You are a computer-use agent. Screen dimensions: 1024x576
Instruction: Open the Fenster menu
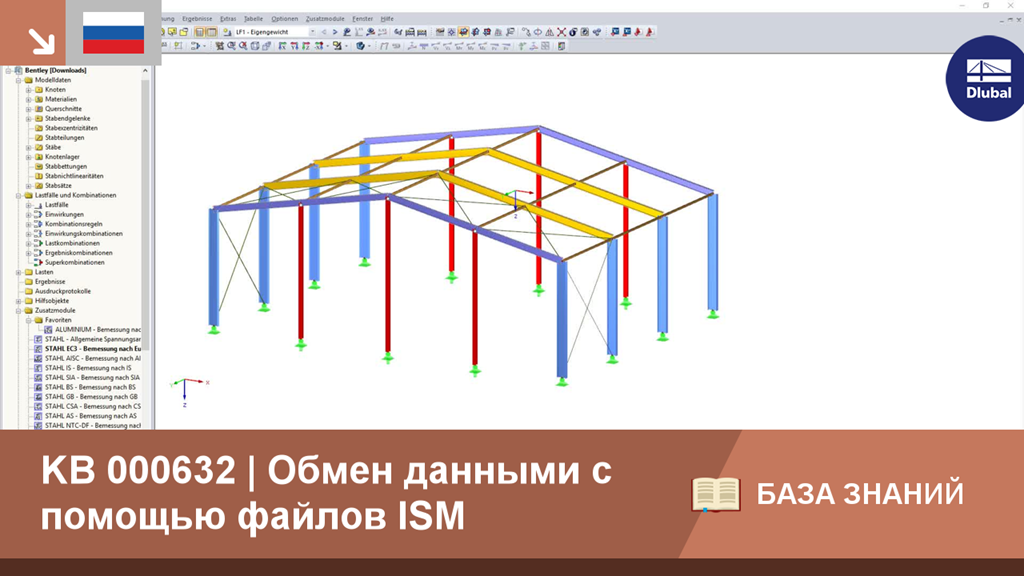pos(362,19)
